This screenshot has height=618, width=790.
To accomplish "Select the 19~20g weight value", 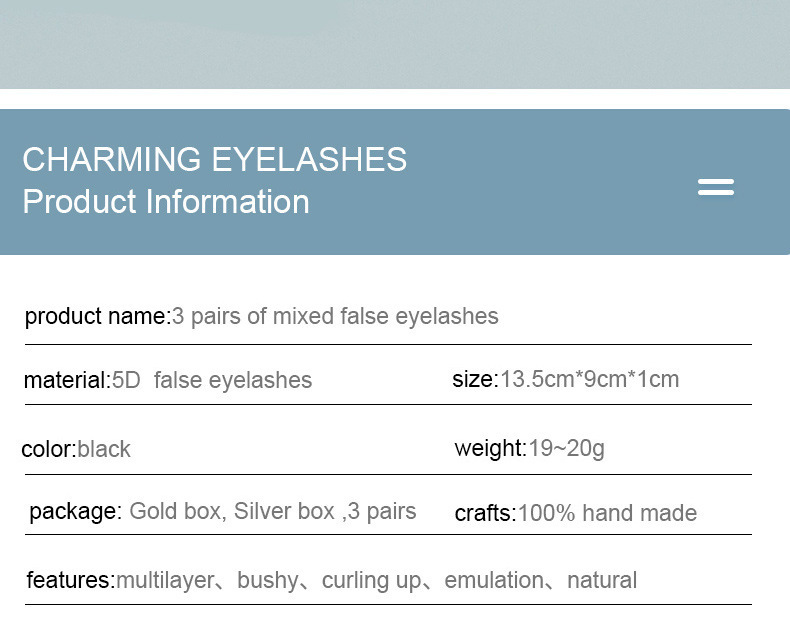I will click(566, 448).
